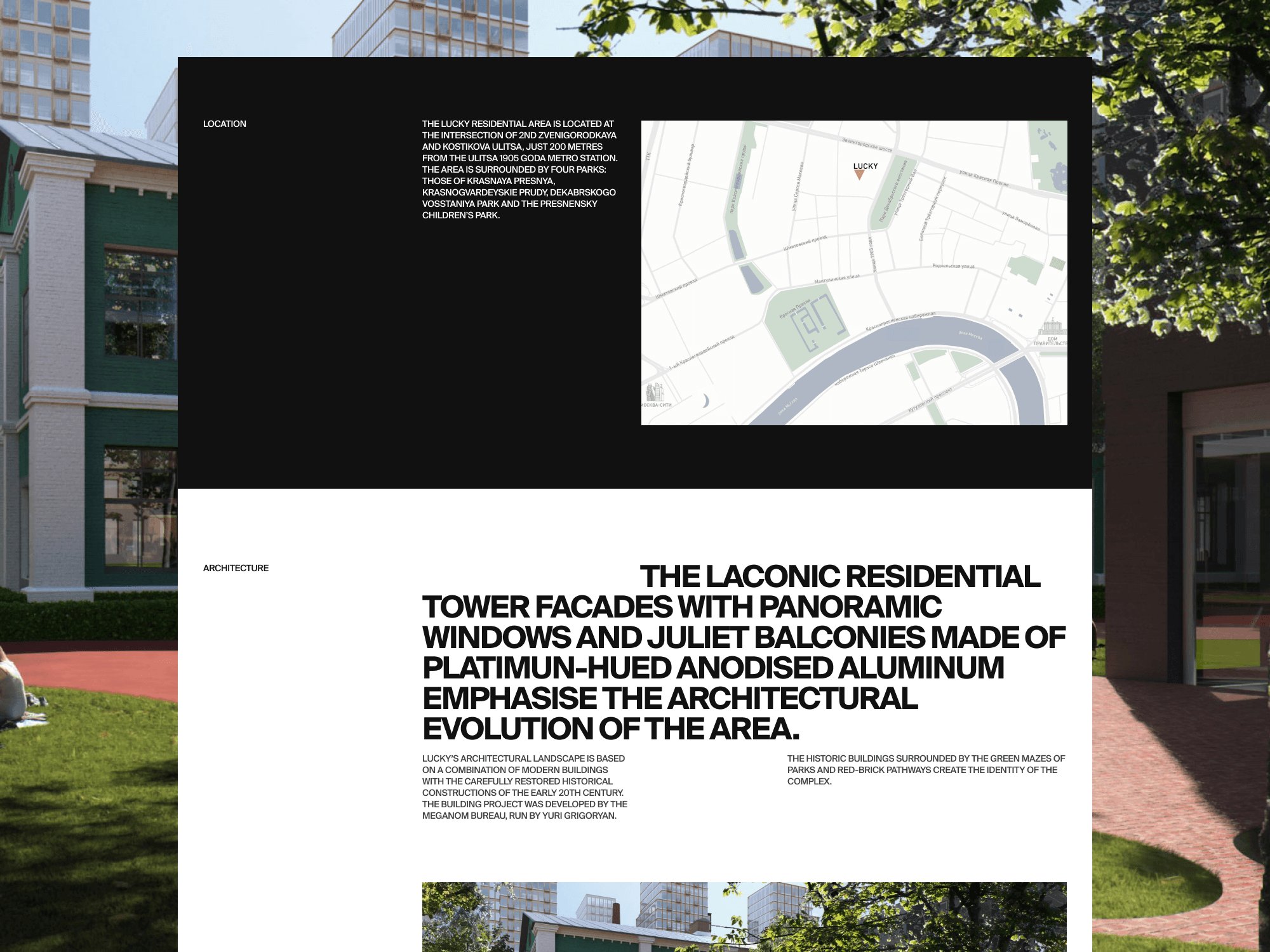Click the LUCKY label on the map

(x=866, y=166)
